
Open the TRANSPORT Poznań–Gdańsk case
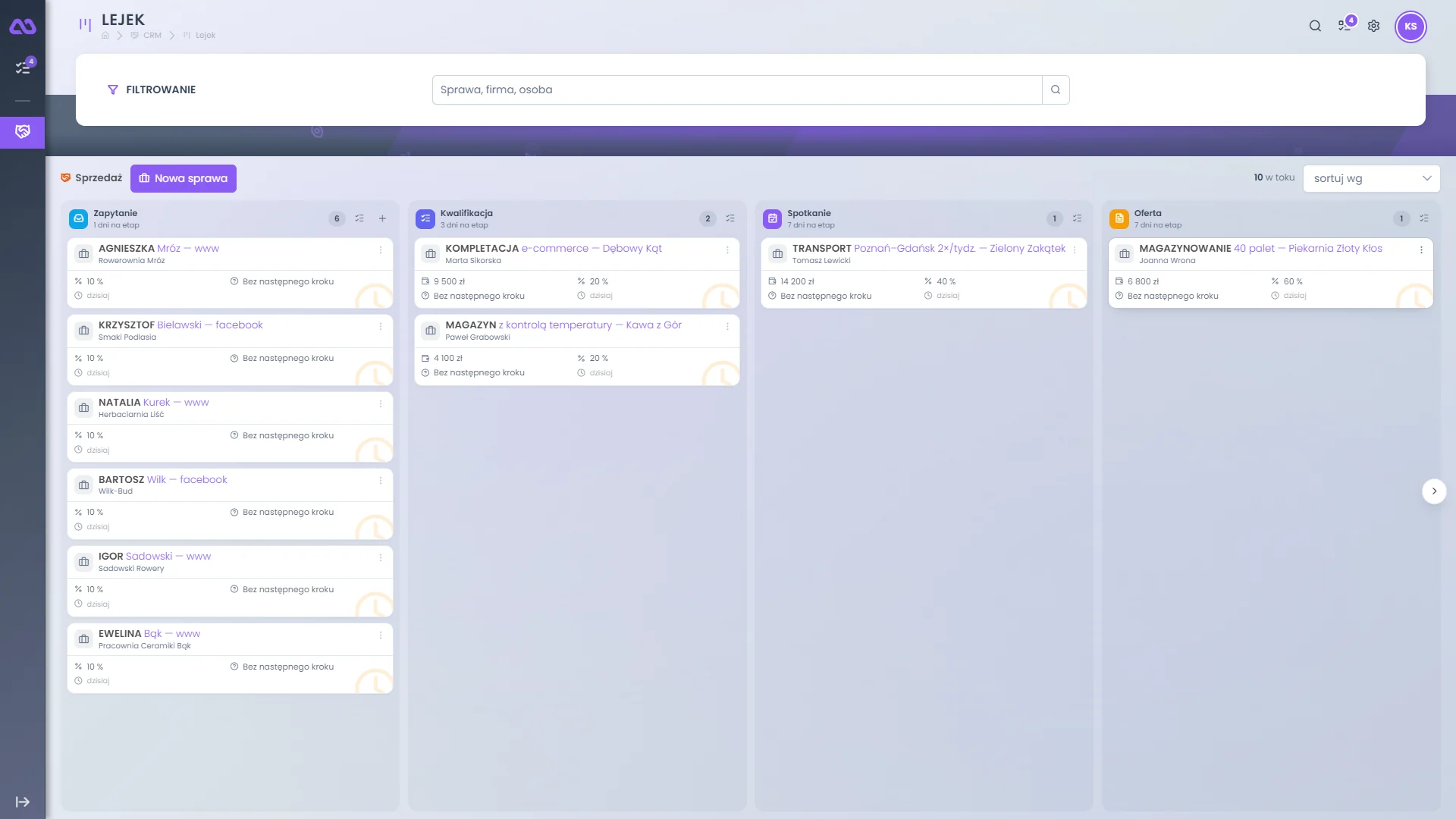[x=929, y=249]
